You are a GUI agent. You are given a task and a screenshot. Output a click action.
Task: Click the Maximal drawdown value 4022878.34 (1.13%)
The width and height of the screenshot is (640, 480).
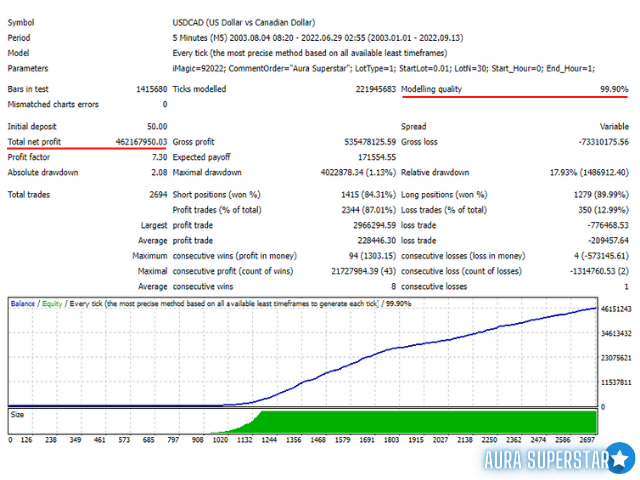pos(358,172)
